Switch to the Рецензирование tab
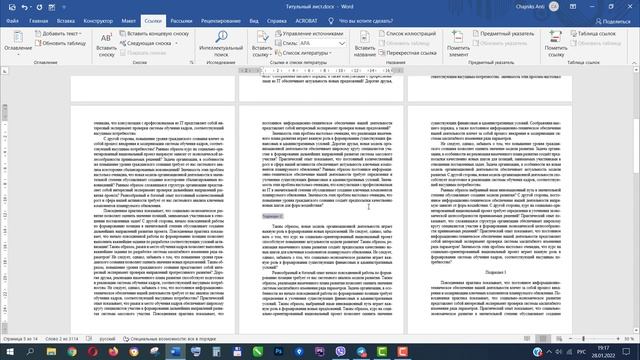The height and width of the screenshot is (360, 640). tap(221, 21)
